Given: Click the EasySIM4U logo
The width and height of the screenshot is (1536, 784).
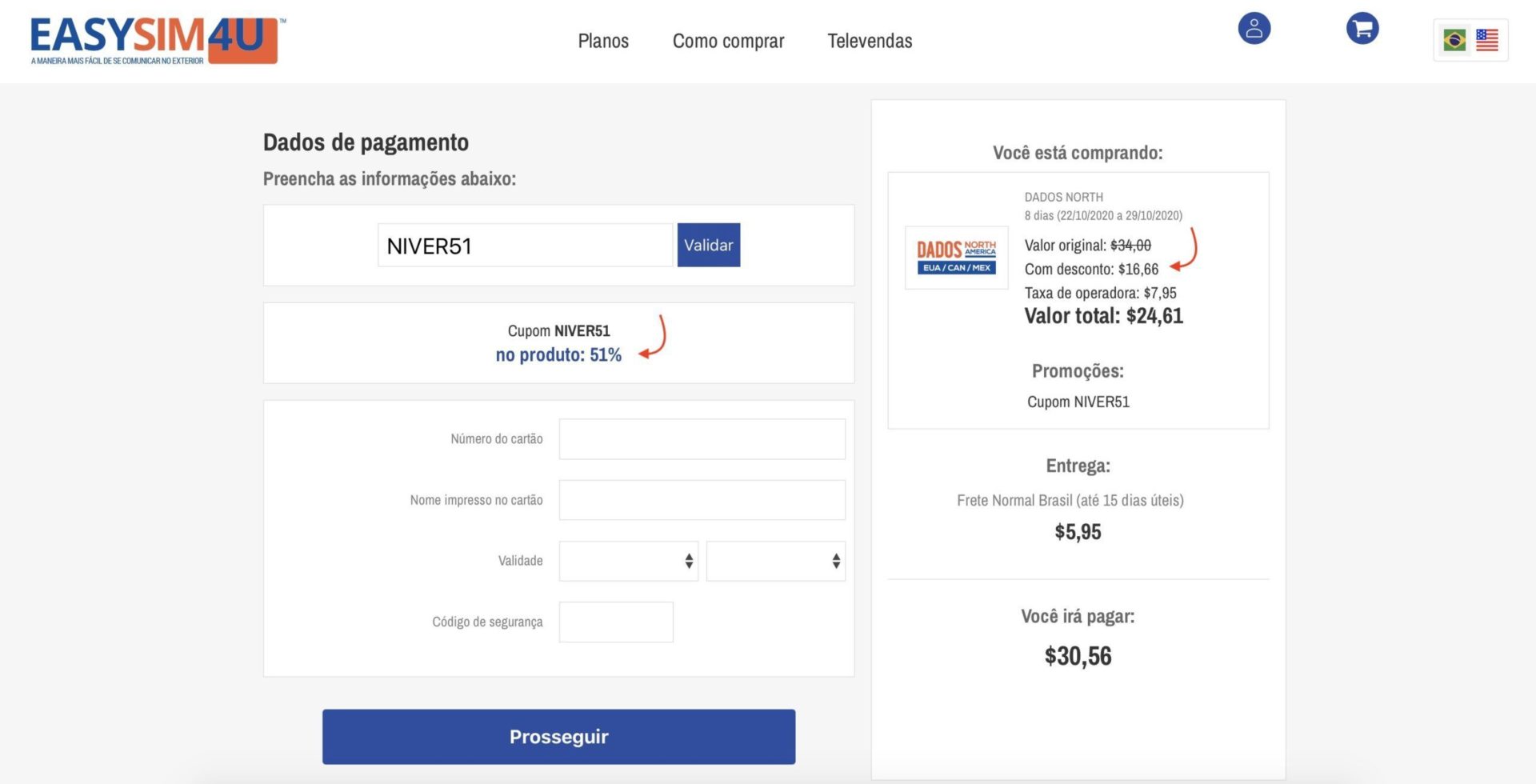Looking at the screenshot, I should (157, 41).
